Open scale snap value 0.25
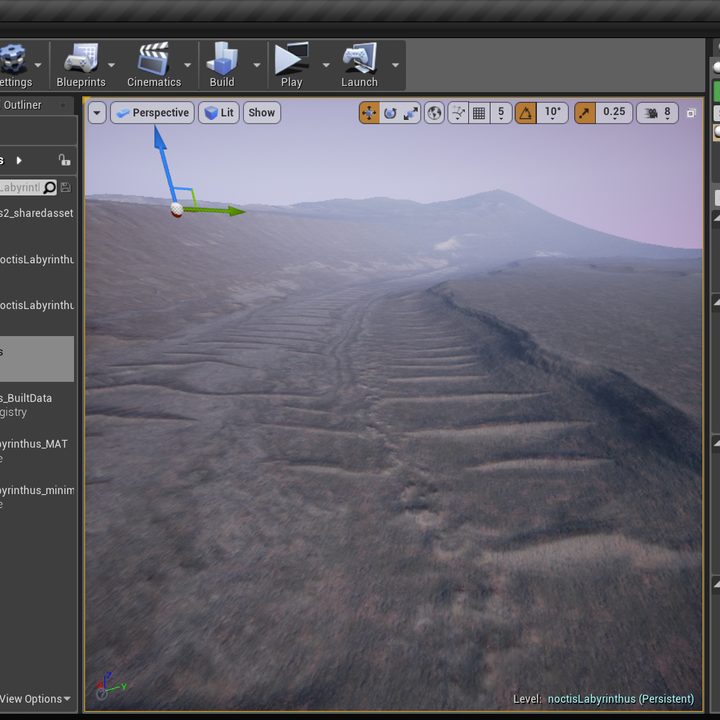 pyautogui.click(x=614, y=113)
